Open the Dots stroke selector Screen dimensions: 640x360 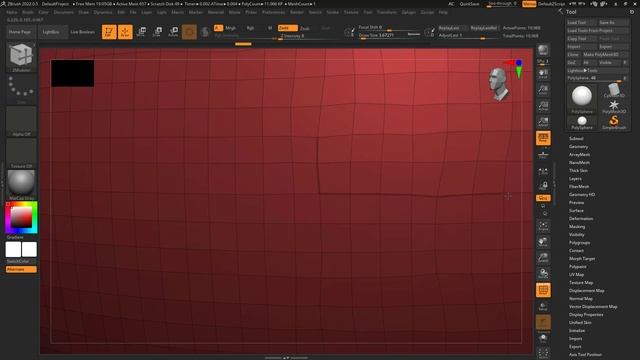21,89
